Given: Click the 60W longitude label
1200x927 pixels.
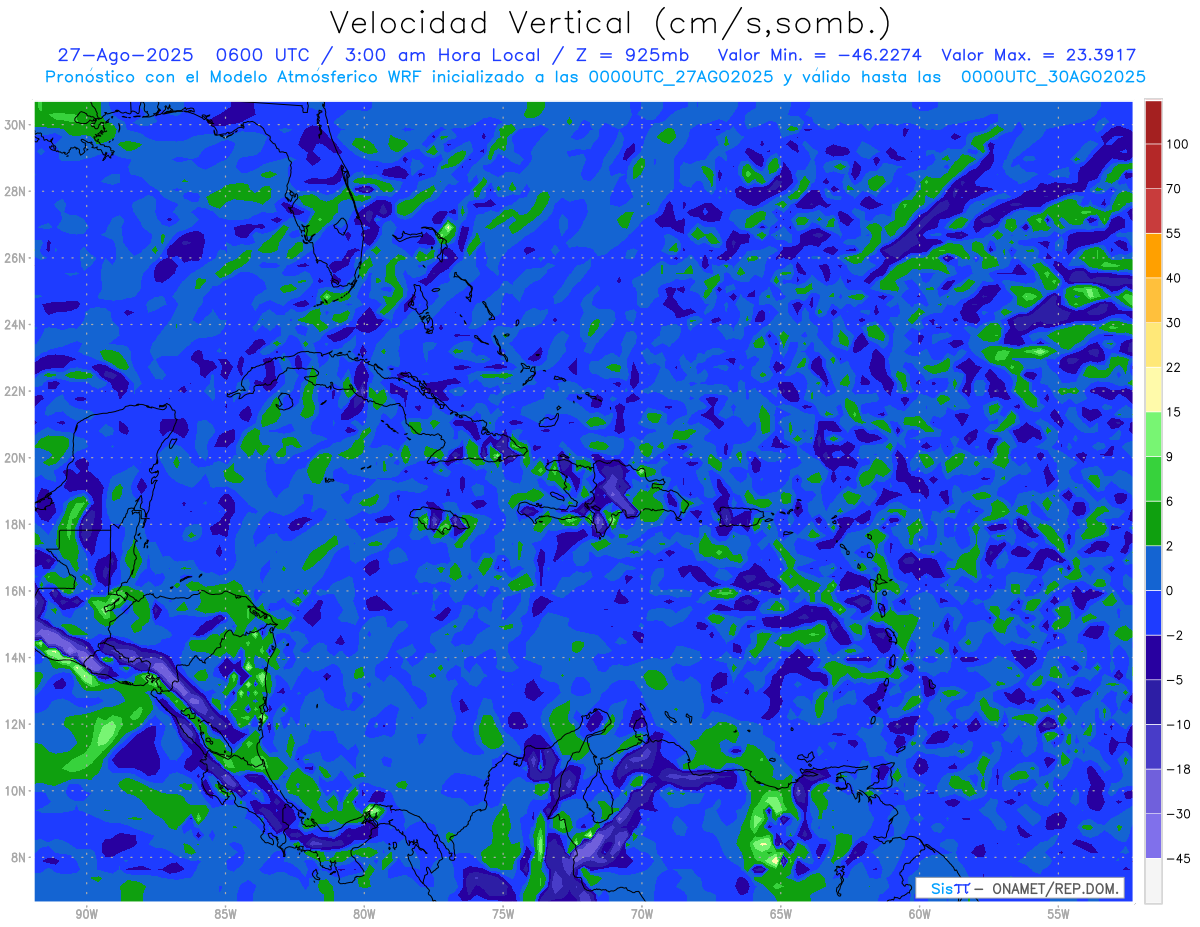Looking at the screenshot, I should click(920, 914).
